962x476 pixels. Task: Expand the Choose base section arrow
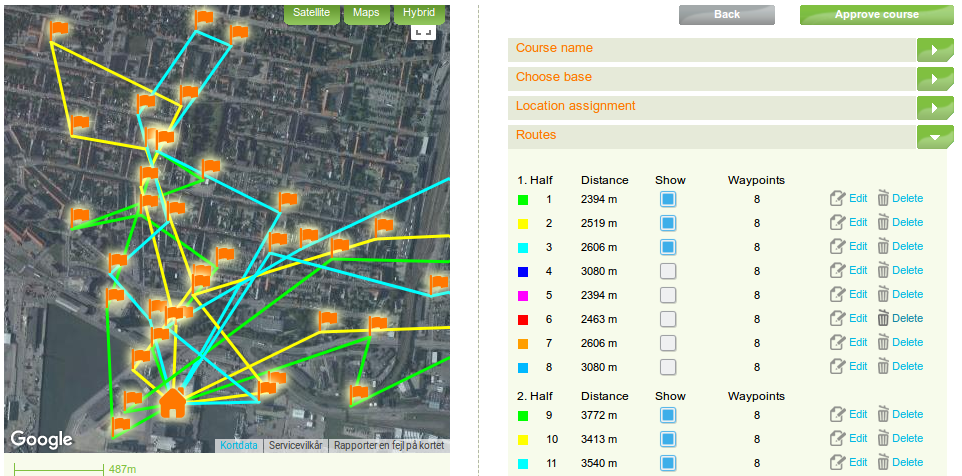point(935,79)
